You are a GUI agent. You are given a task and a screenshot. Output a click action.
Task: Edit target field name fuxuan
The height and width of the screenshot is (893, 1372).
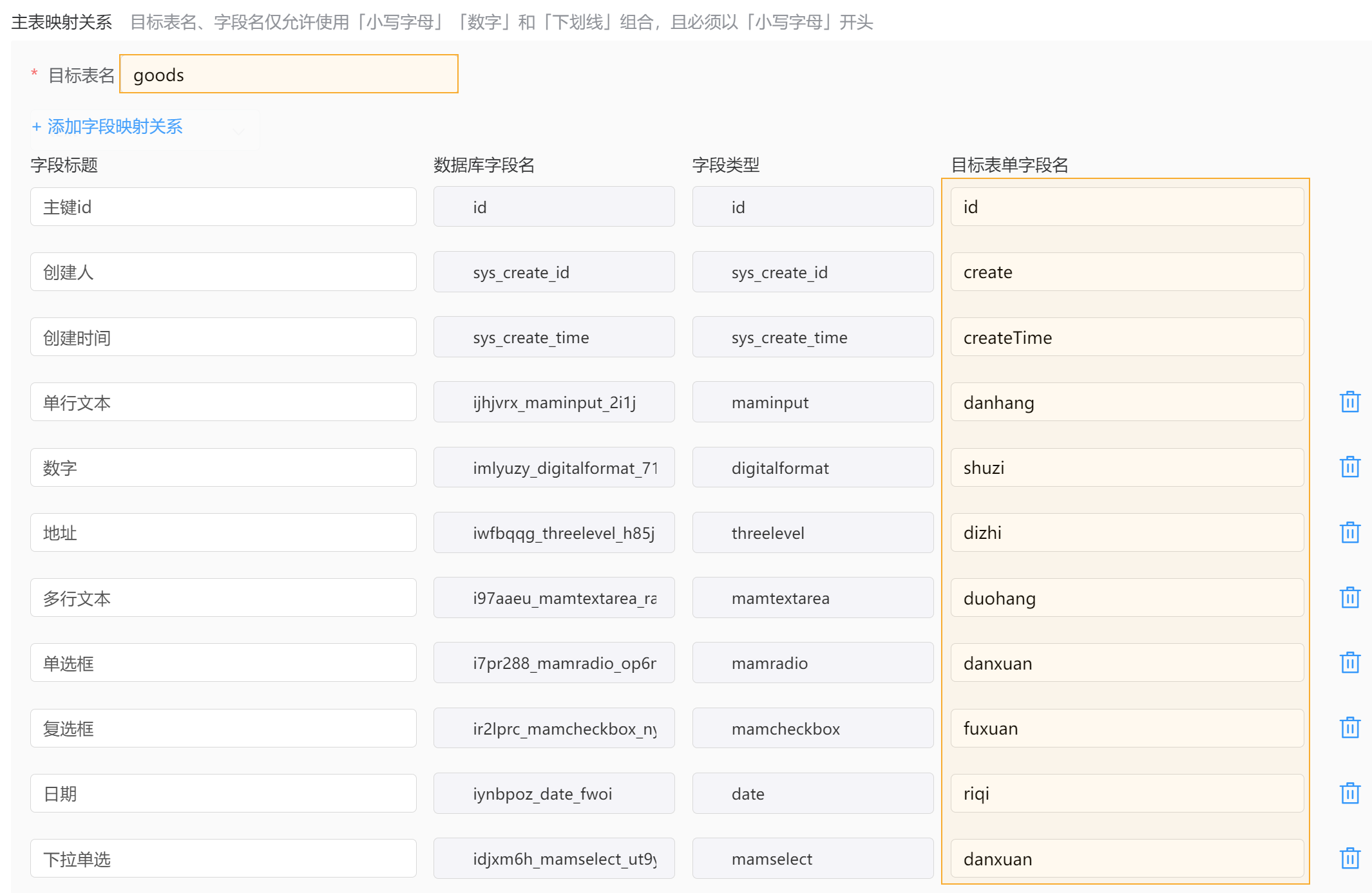click(x=1127, y=728)
